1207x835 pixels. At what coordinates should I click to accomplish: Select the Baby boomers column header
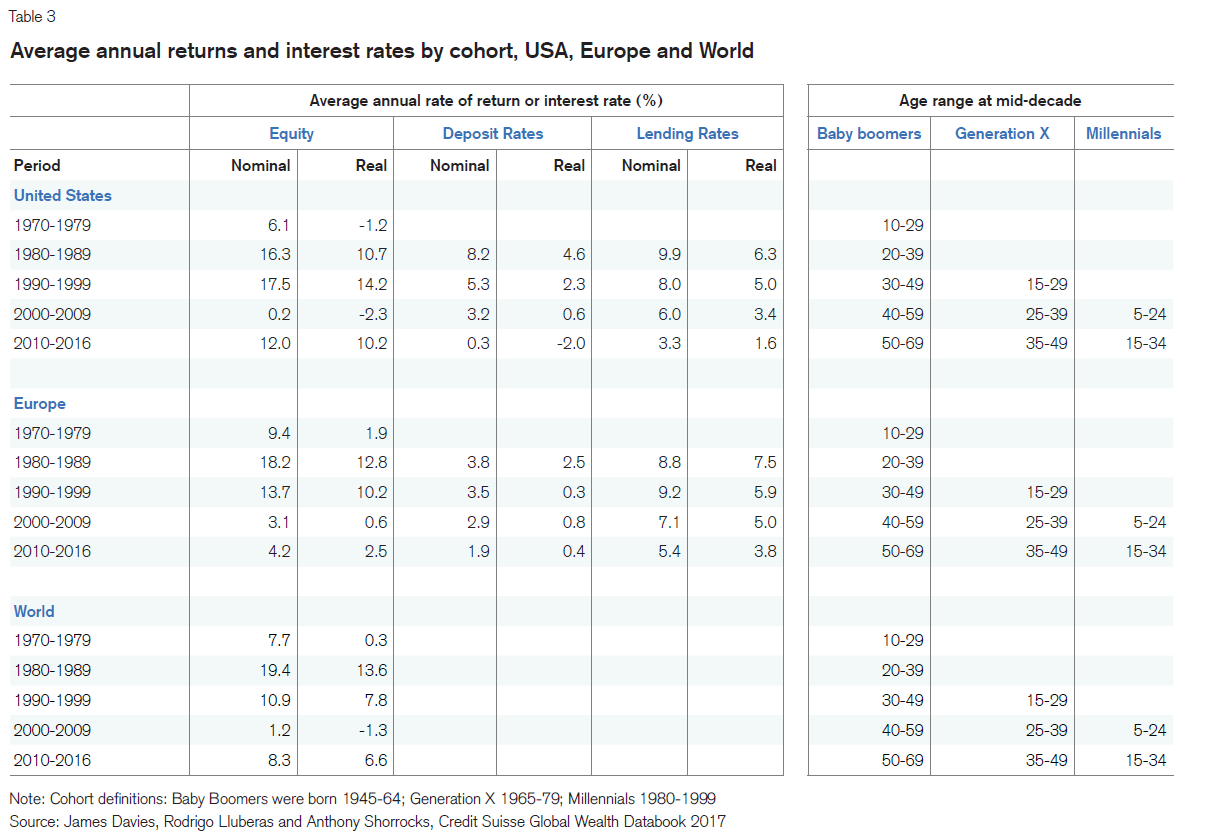click(x=869, y=133)
